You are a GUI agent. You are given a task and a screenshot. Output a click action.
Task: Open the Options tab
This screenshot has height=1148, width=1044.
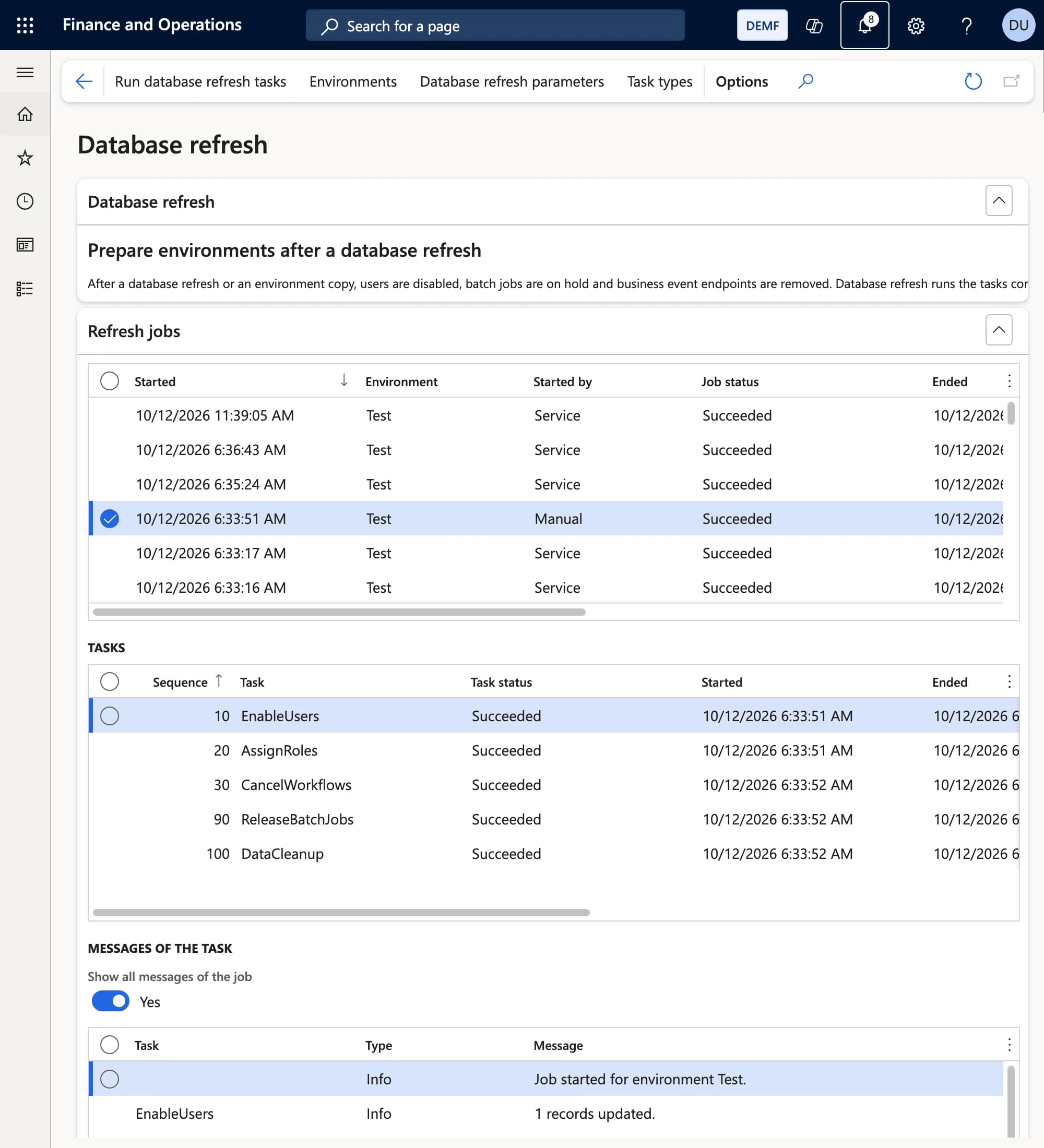tap(742, 81)
